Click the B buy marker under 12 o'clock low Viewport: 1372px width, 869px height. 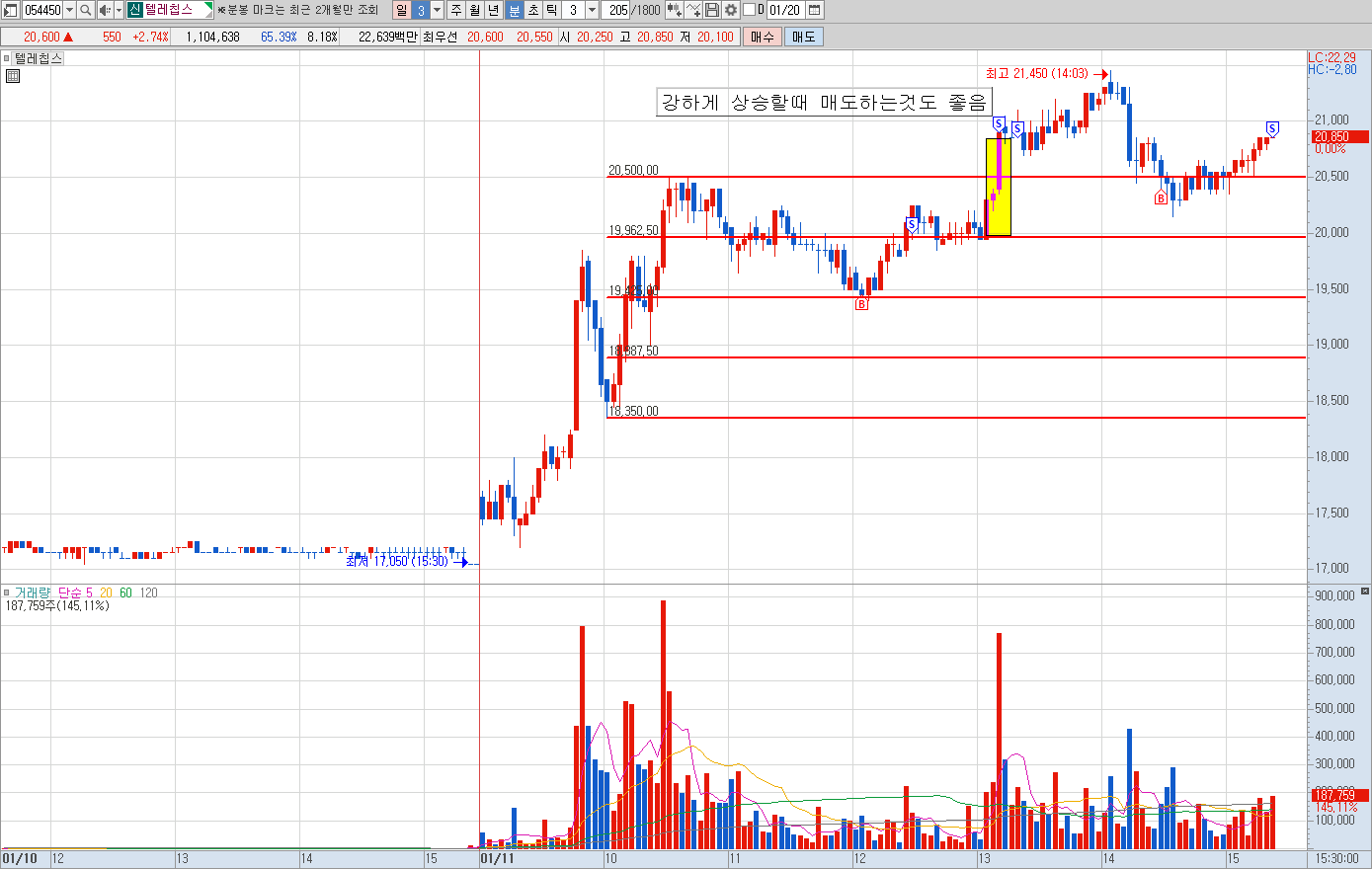(x=861, y=304)
